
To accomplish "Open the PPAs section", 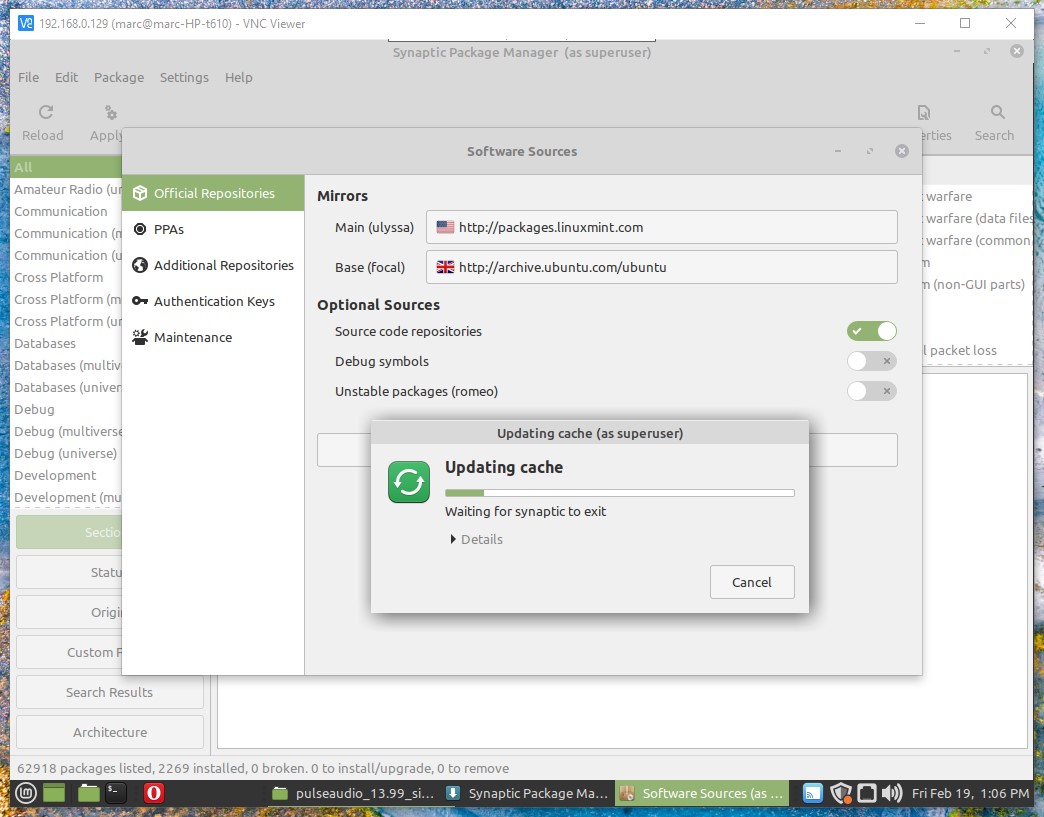I will click(213, 229).
